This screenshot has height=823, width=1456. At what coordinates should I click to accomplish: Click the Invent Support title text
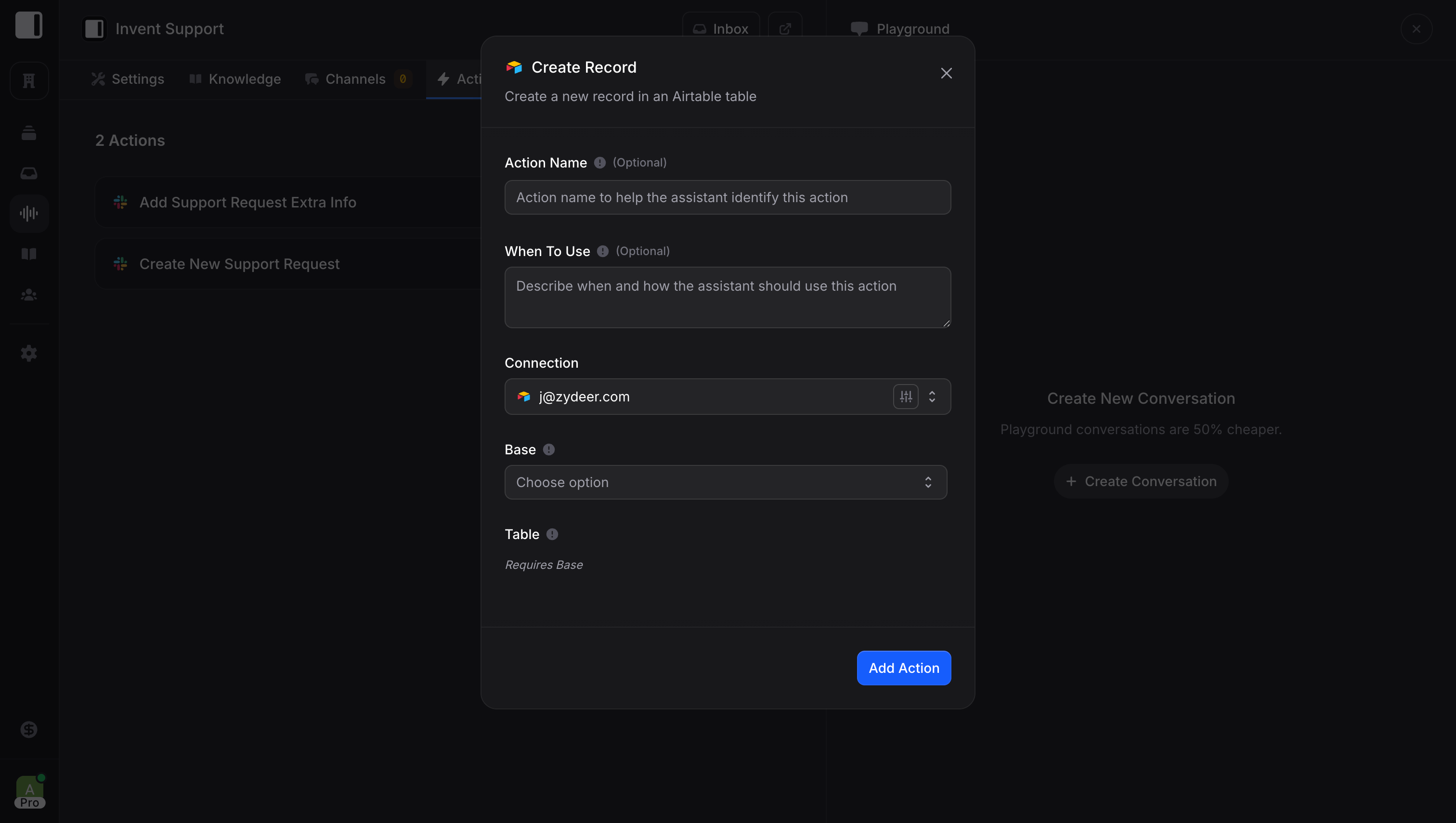(x=169, y=29)
